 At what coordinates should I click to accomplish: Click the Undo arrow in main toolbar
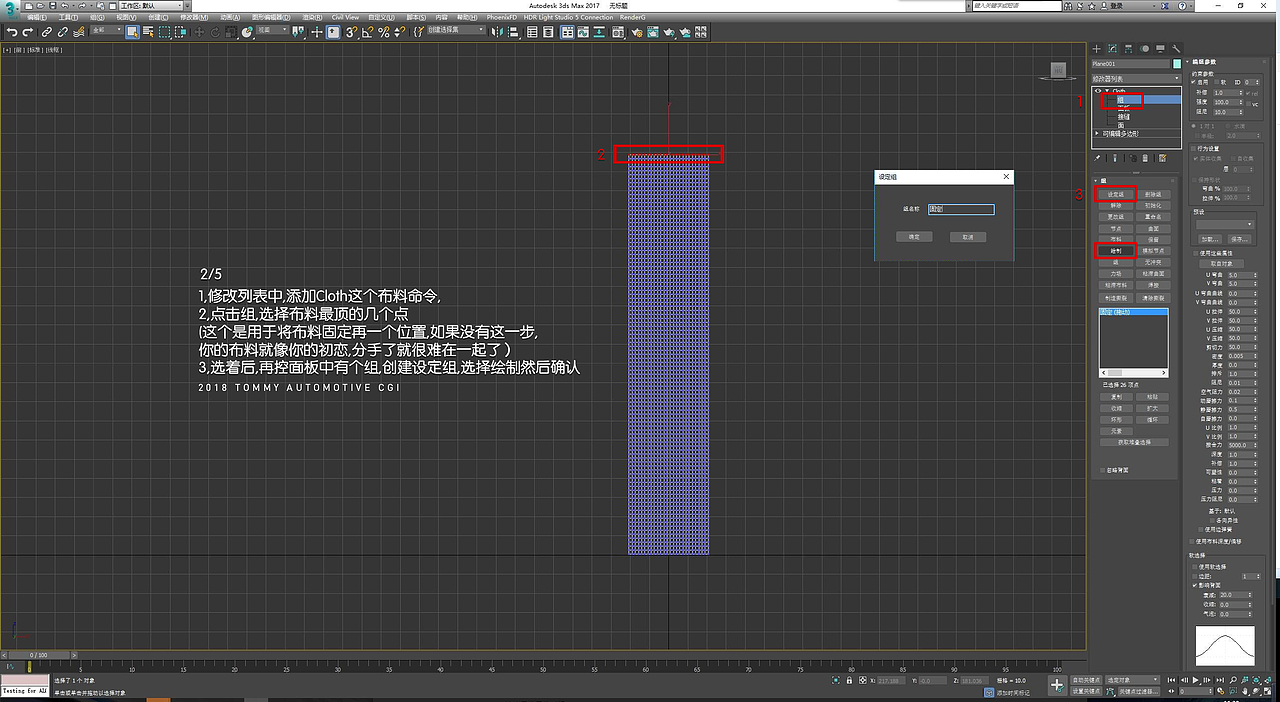point(11,32)
